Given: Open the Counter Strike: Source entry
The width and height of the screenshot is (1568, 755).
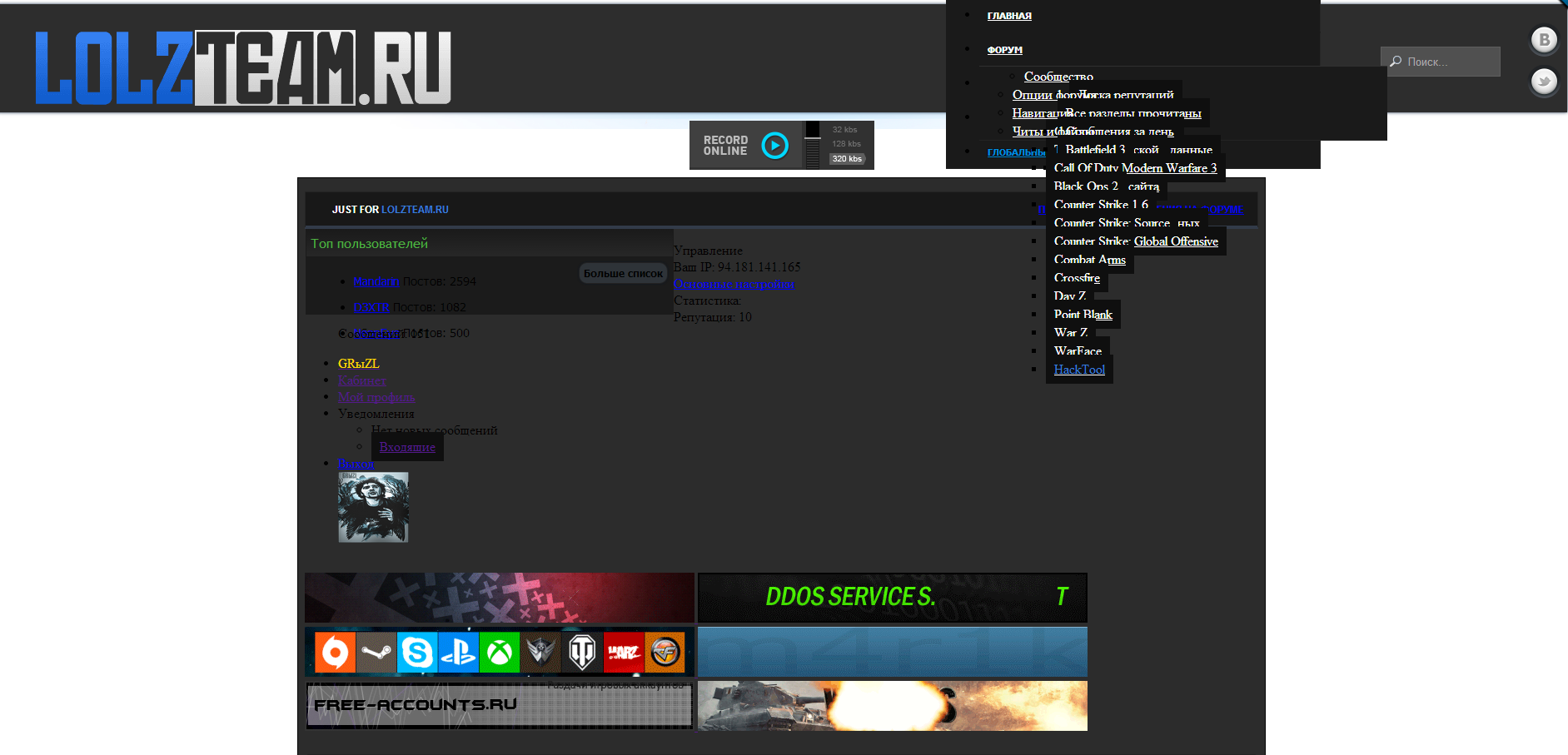Looking at the screenshot, I should click(x=1112, y=223).
